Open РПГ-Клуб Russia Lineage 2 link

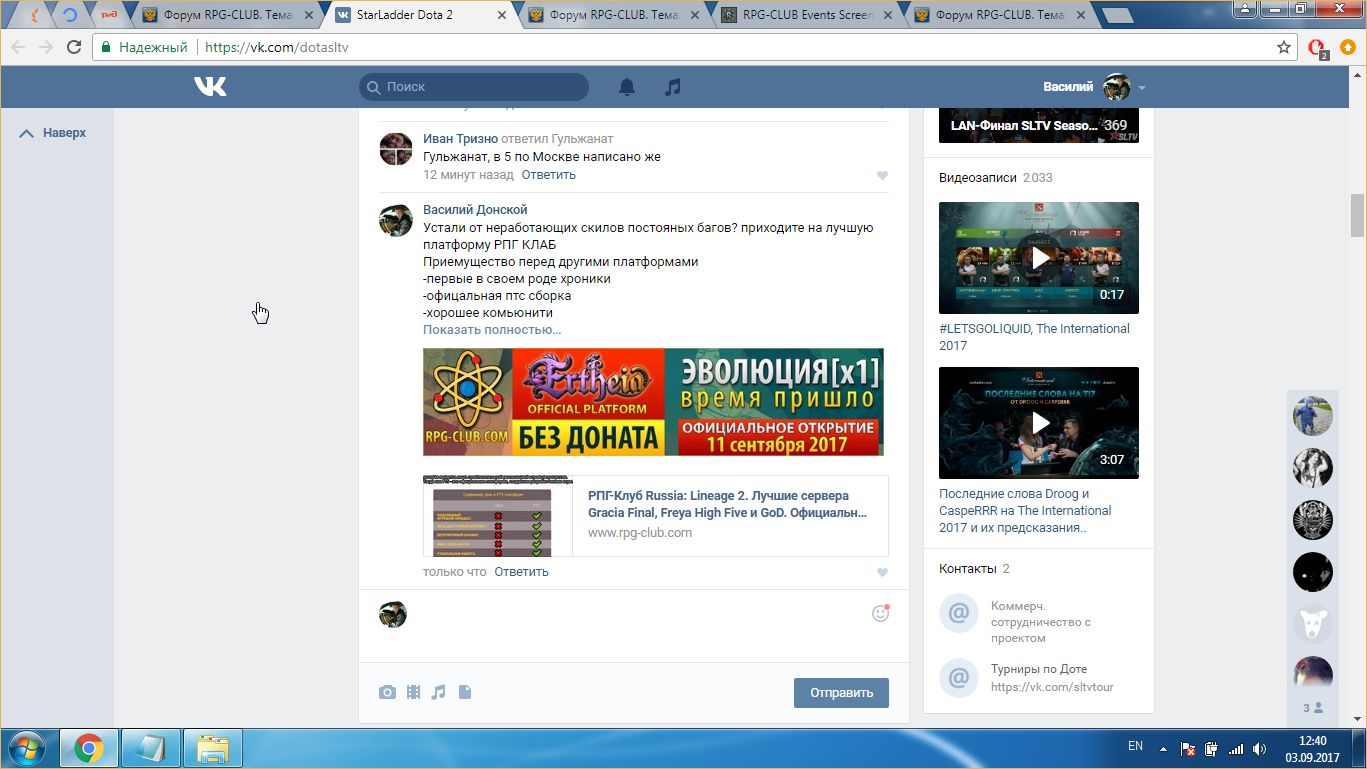tap(727, 504)
